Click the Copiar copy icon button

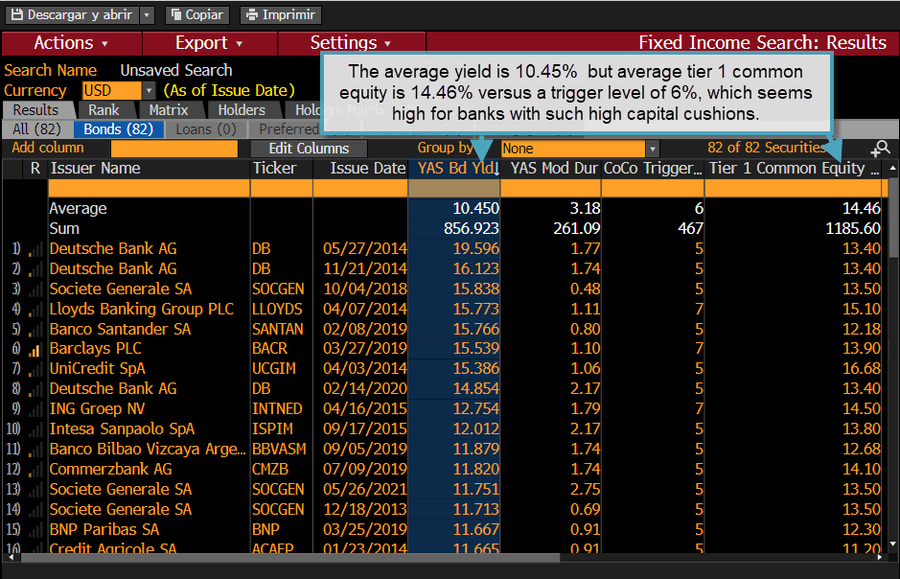176,15
